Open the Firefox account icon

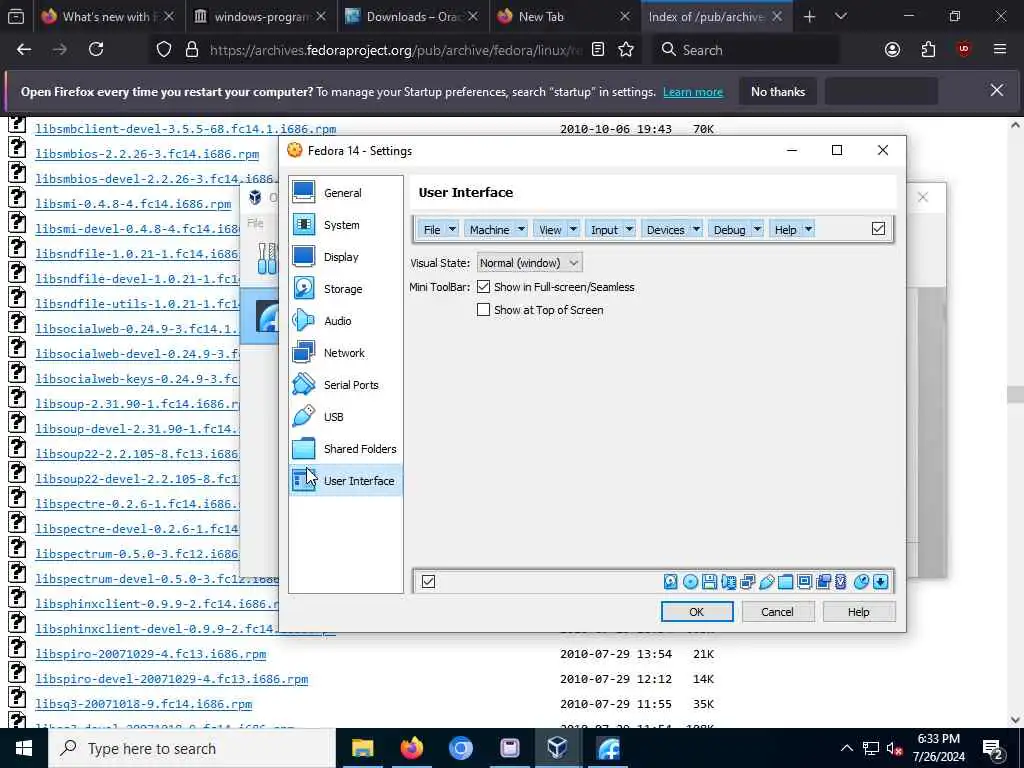tap(892, 50)
